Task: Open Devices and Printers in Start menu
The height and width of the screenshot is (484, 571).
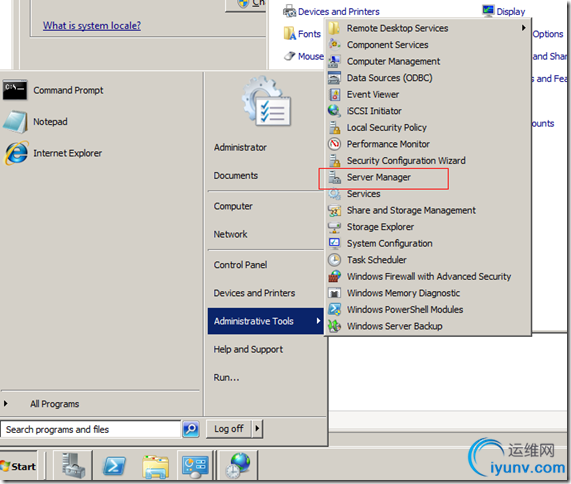Action: pyautogui.click(x=254, y=293)
